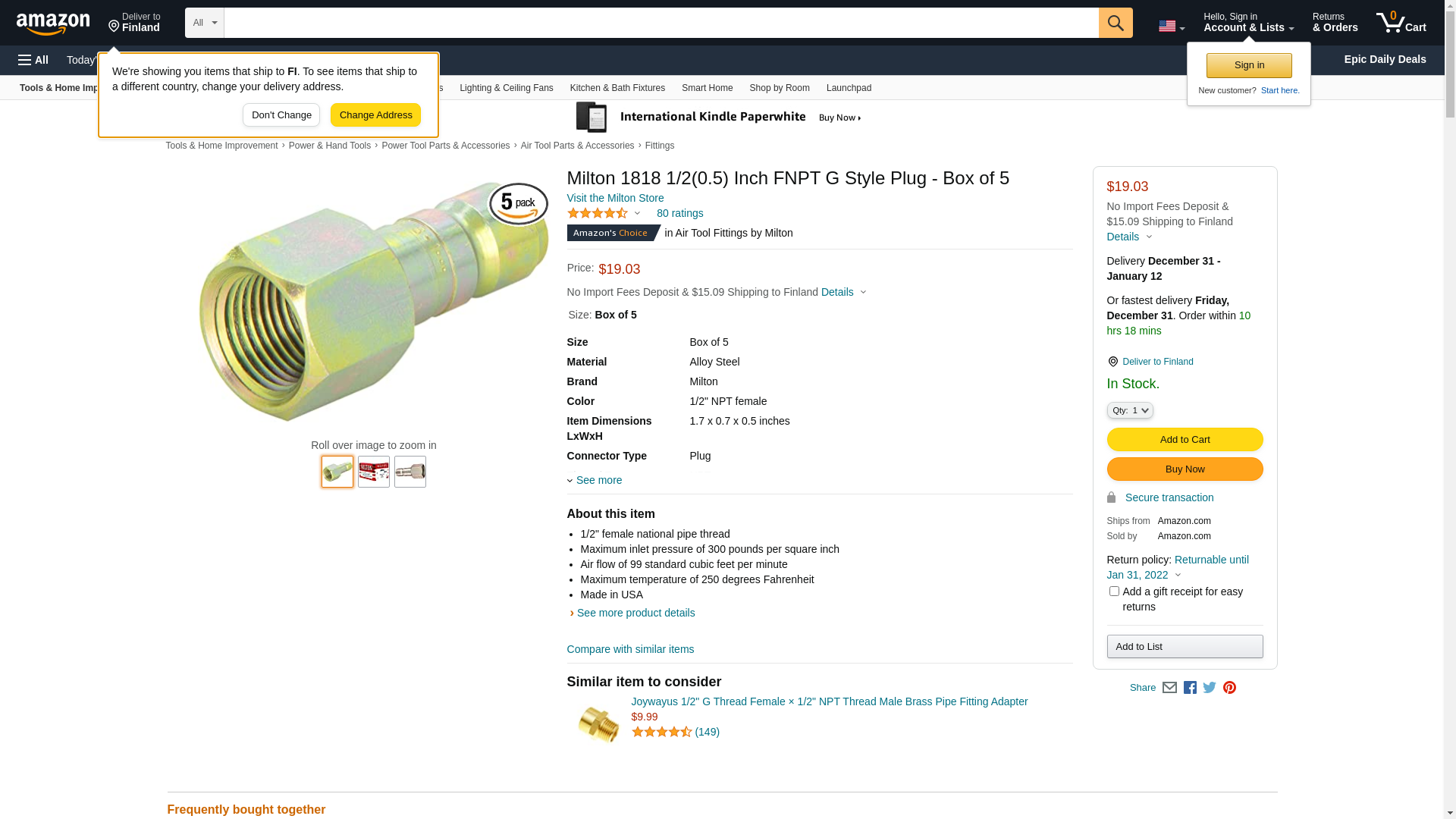Enable gift receipt for easy returns

click(1114, 591)
